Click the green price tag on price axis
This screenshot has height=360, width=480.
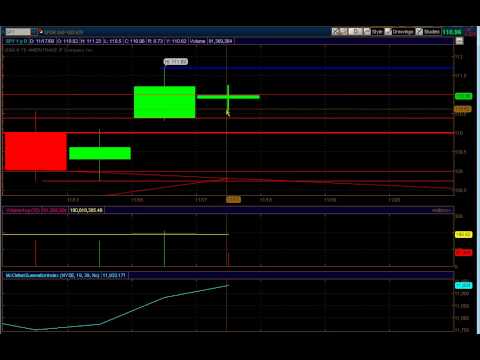pos(463,96)
